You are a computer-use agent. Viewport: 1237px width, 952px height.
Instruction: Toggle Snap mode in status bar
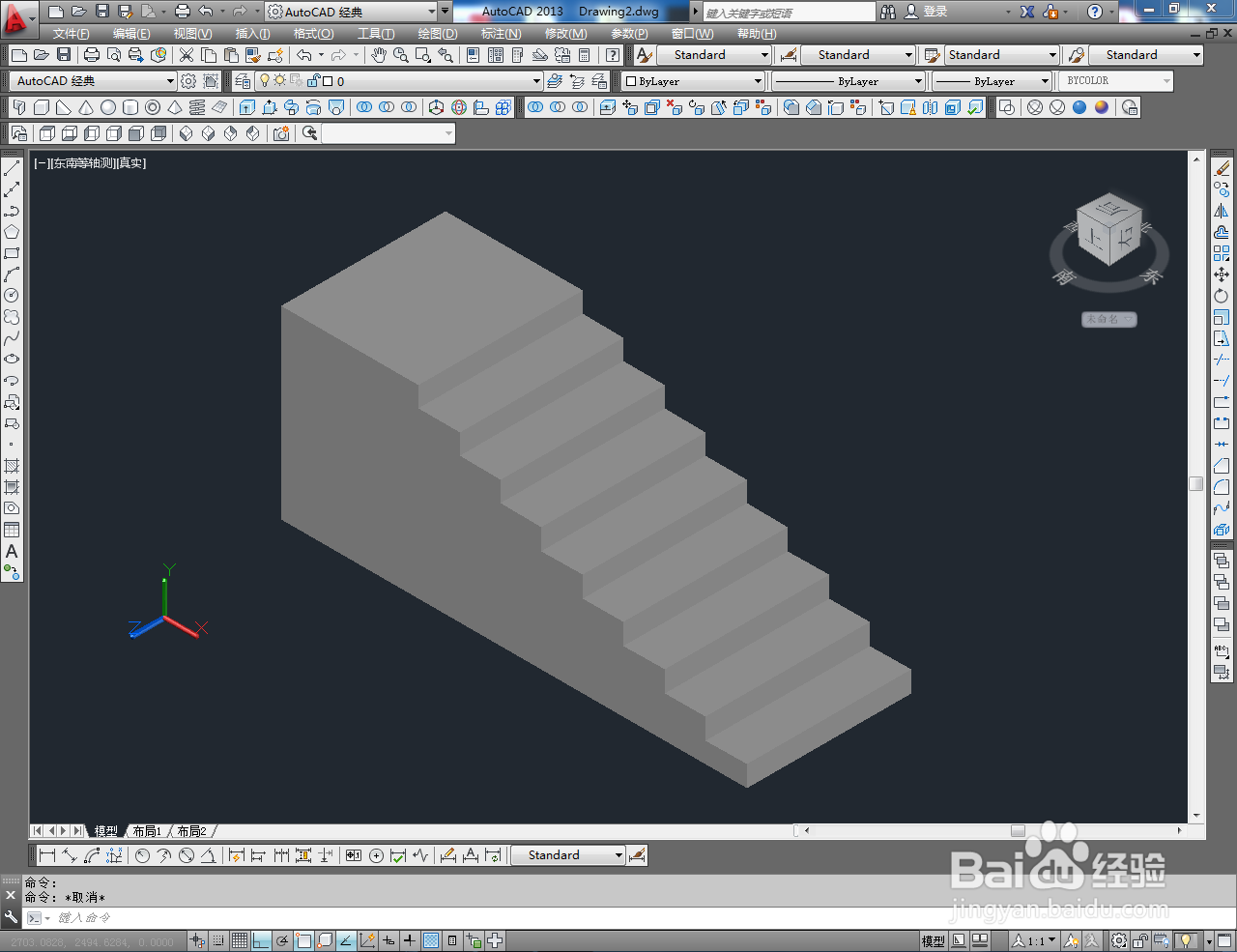point(218,940)
